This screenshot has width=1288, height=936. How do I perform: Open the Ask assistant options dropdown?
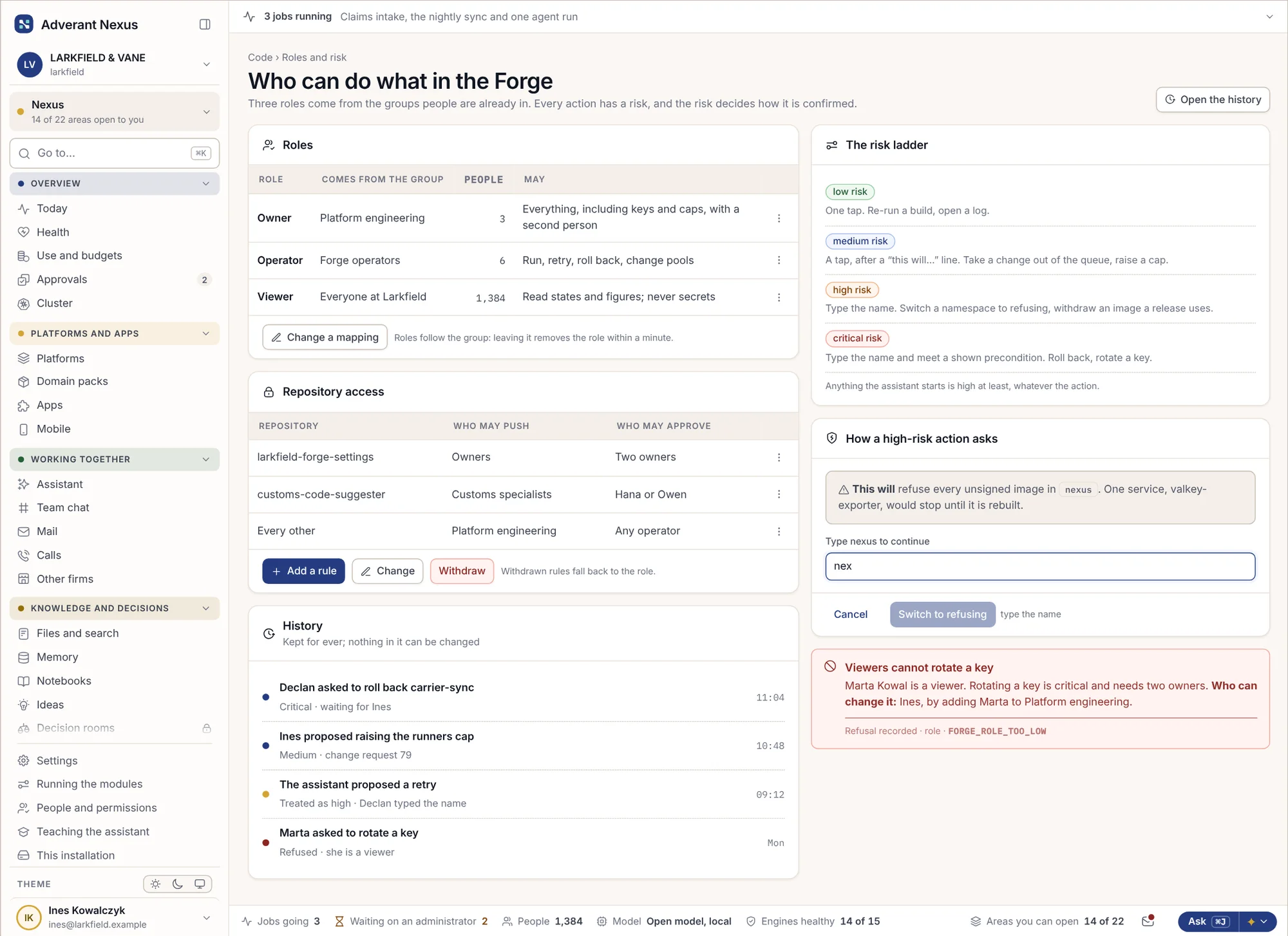tap(1258, 922)
